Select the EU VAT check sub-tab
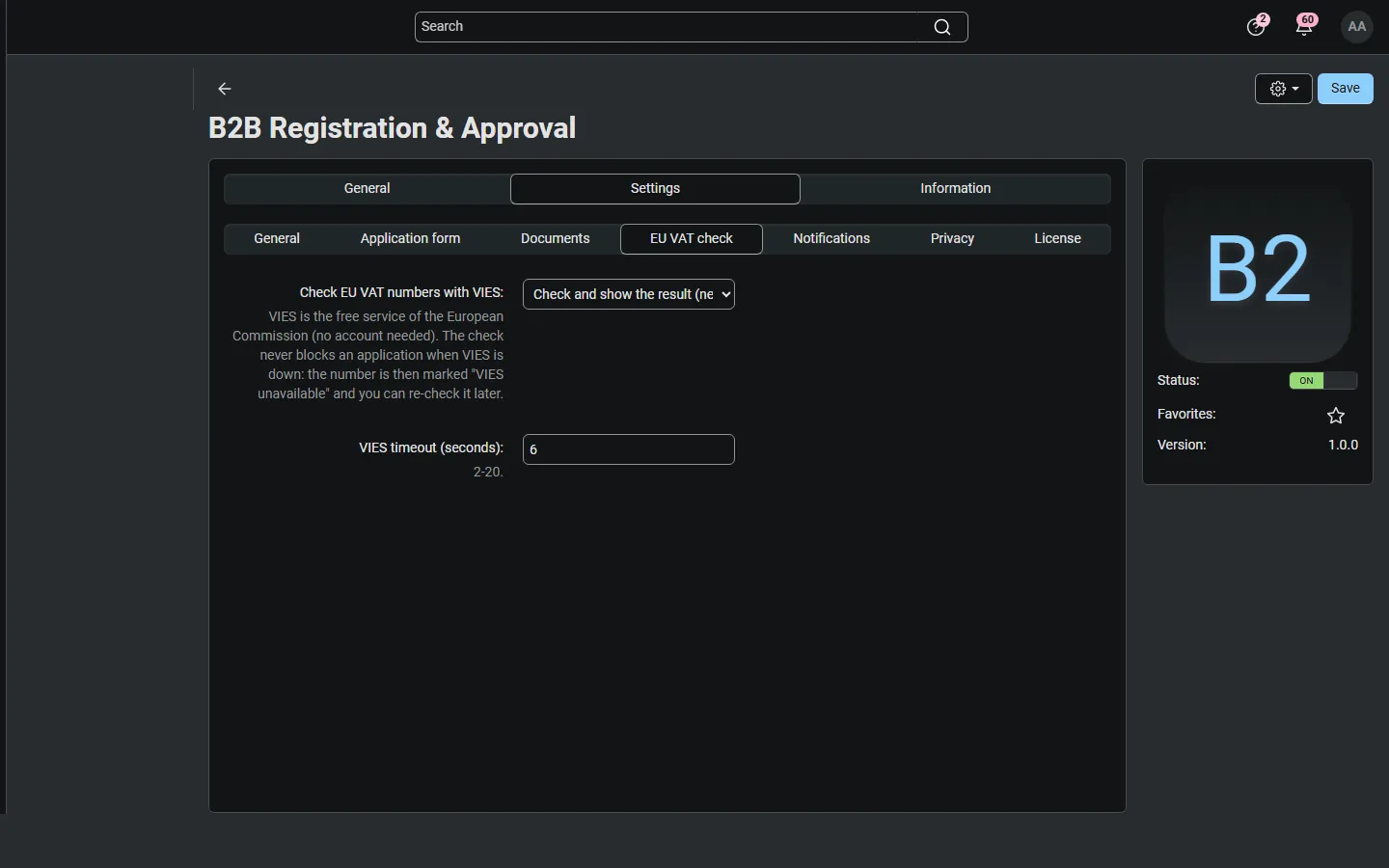The height and width of the screenshot is (868, 1389). [x=692, y=239]
